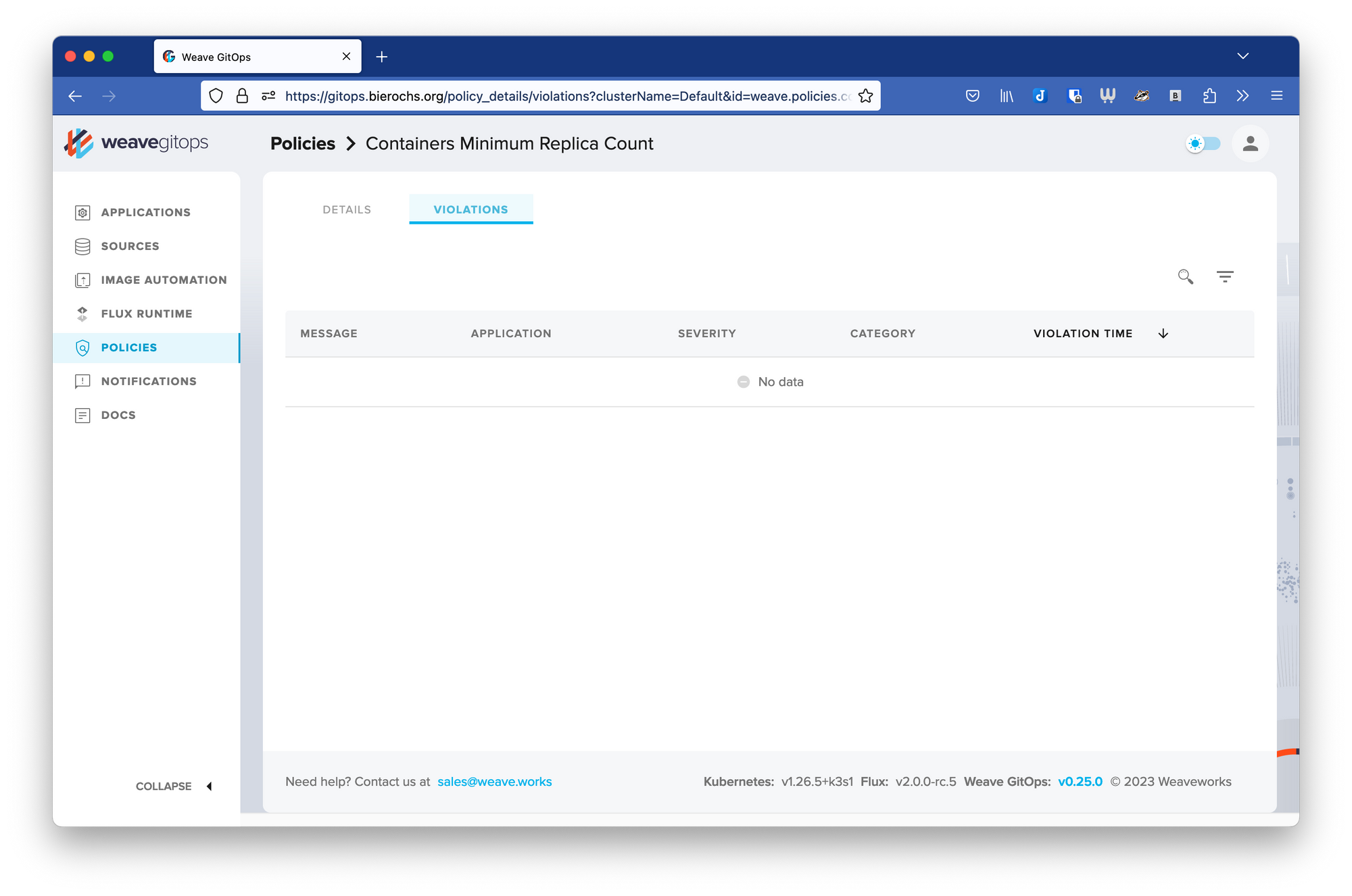Click the Category column header
Viewport: 1352px width, 896px height.
[883, 334]
